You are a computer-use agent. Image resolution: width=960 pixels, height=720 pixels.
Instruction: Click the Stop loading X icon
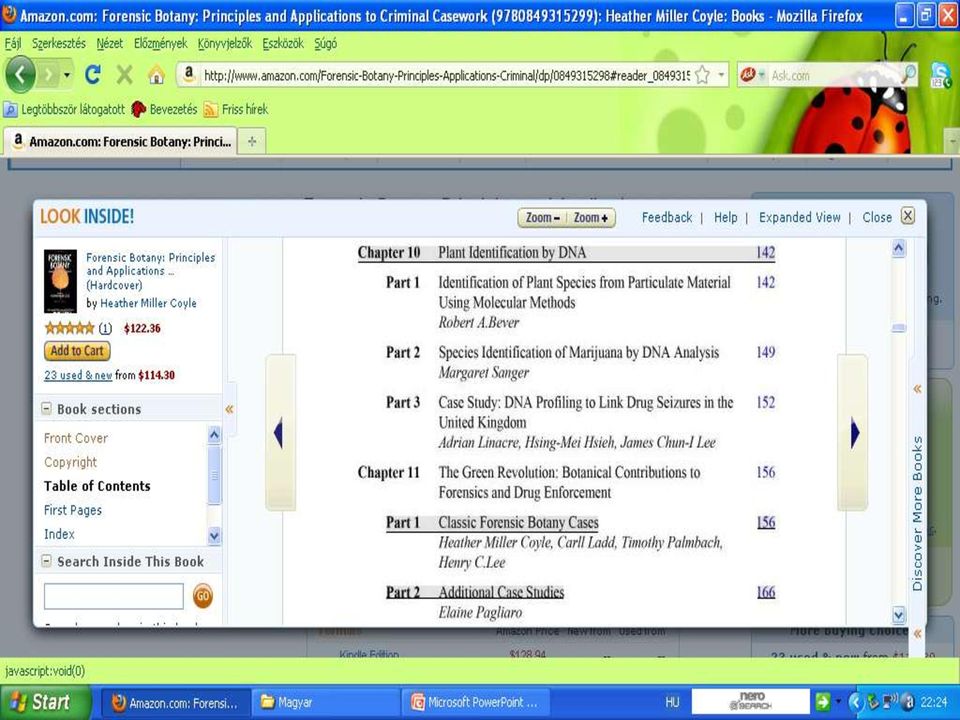(x=124, y=75)
